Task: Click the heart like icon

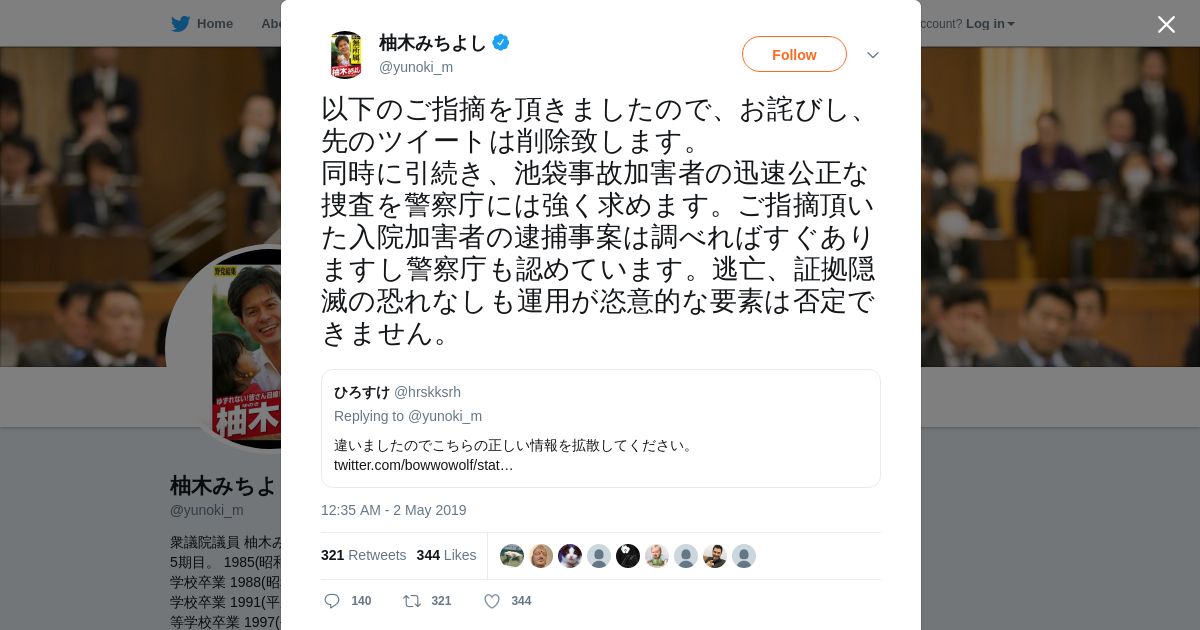Action: (x=492, y=601)
